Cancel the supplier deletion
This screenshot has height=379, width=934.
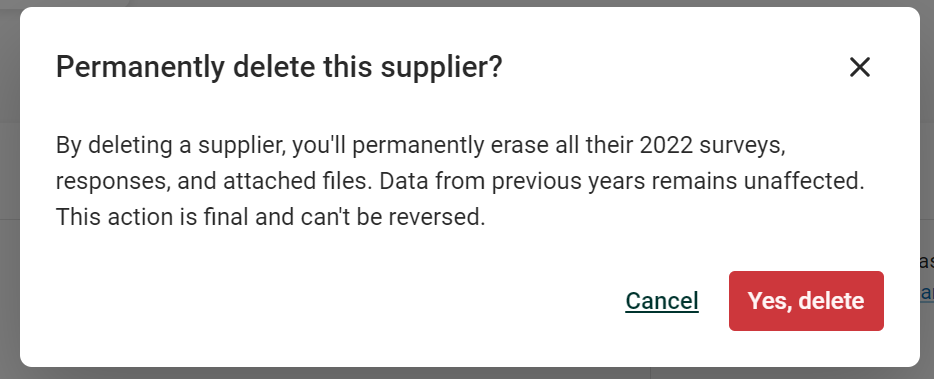tap(662, 301)
